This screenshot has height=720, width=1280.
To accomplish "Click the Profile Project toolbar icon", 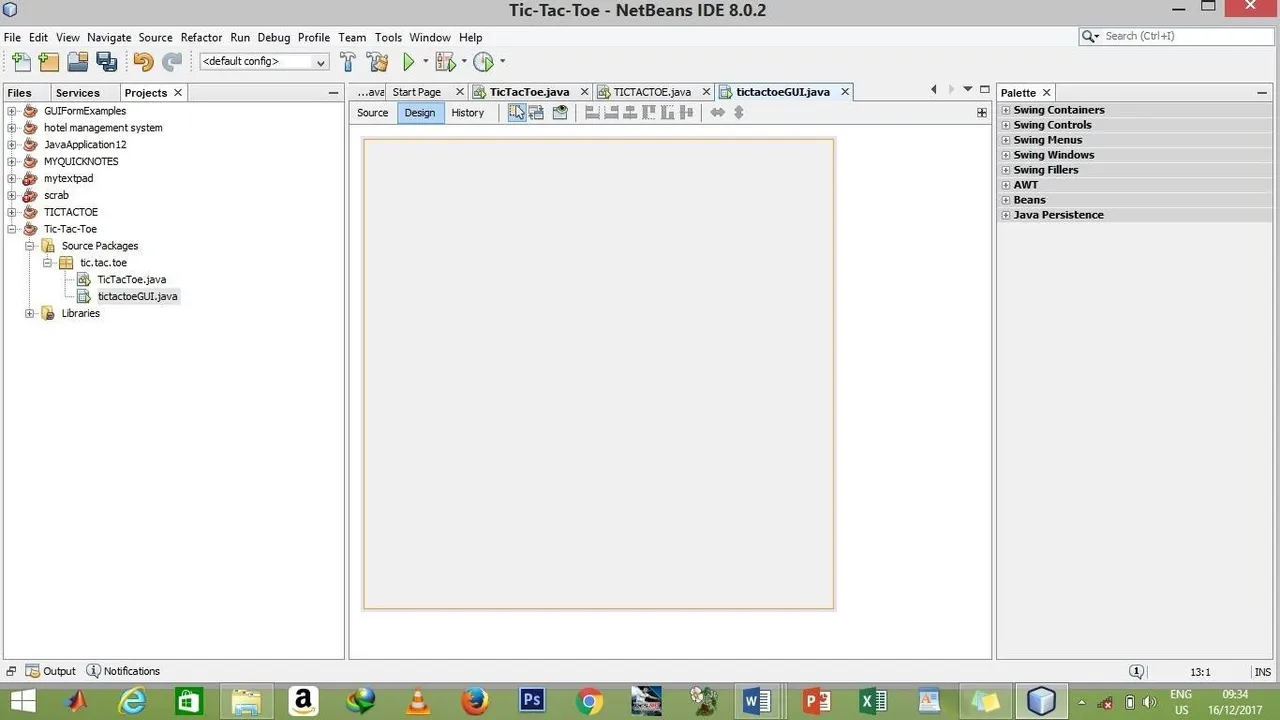I will coord(483,62).
